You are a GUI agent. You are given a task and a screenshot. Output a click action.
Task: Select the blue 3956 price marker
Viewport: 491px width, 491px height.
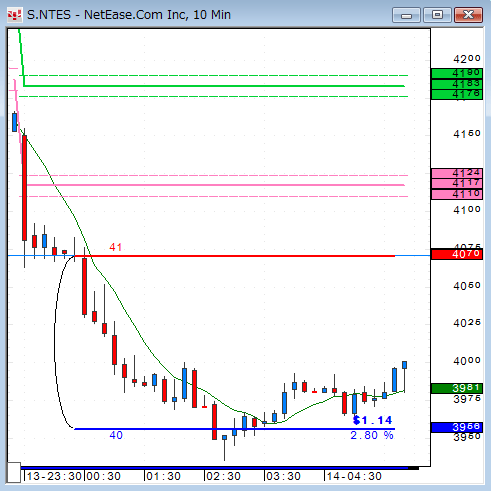click(x=457, y=427)
